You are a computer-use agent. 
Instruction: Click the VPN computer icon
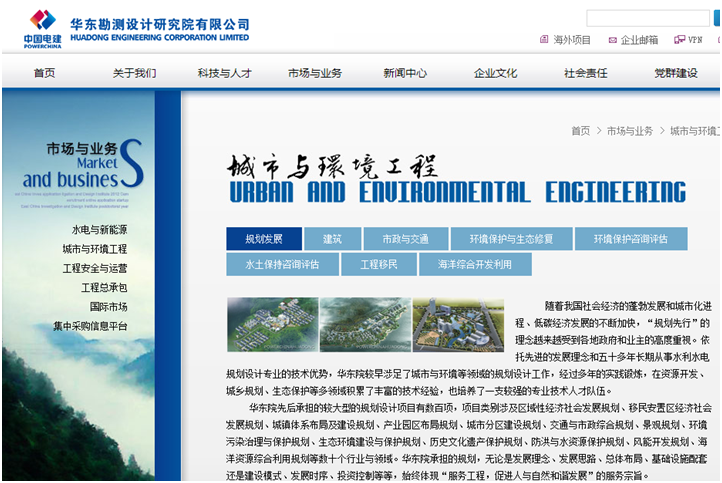click(x=677, y=40)
